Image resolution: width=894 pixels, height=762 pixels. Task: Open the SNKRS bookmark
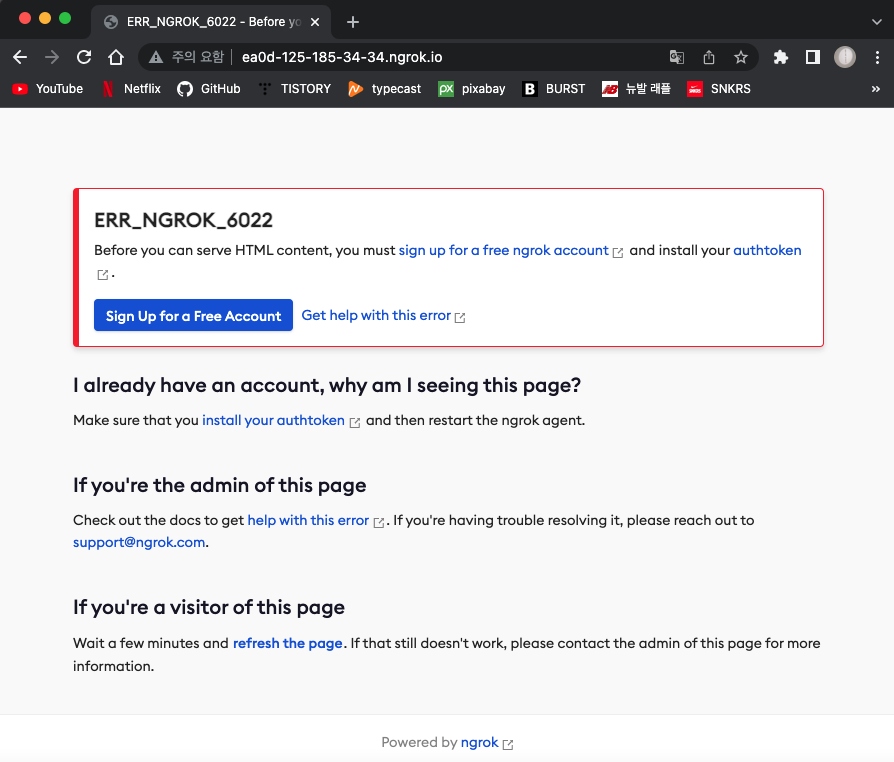719,89
